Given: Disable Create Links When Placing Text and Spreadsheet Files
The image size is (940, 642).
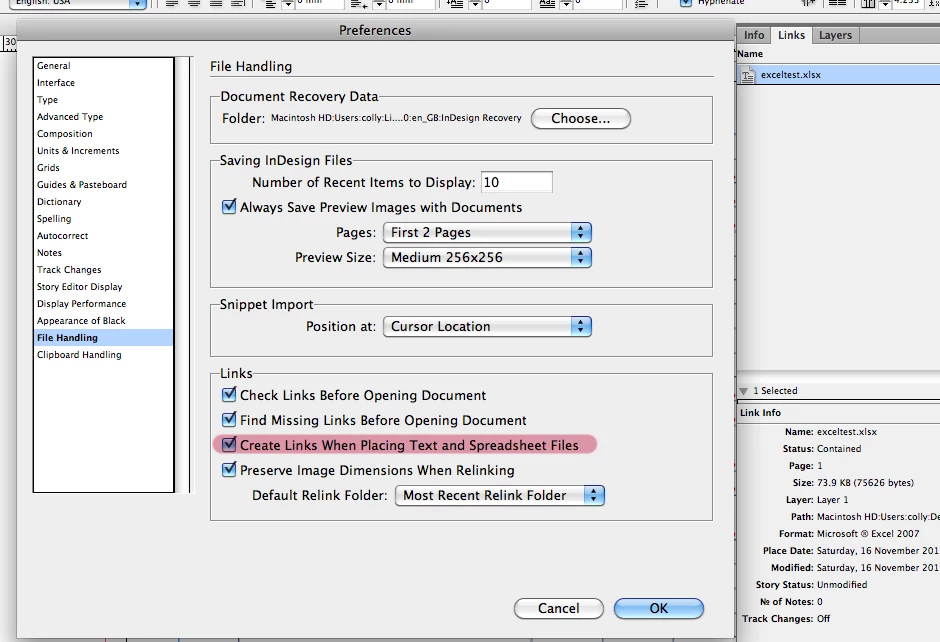Looking at the screenshot, I should click(229, 444).
